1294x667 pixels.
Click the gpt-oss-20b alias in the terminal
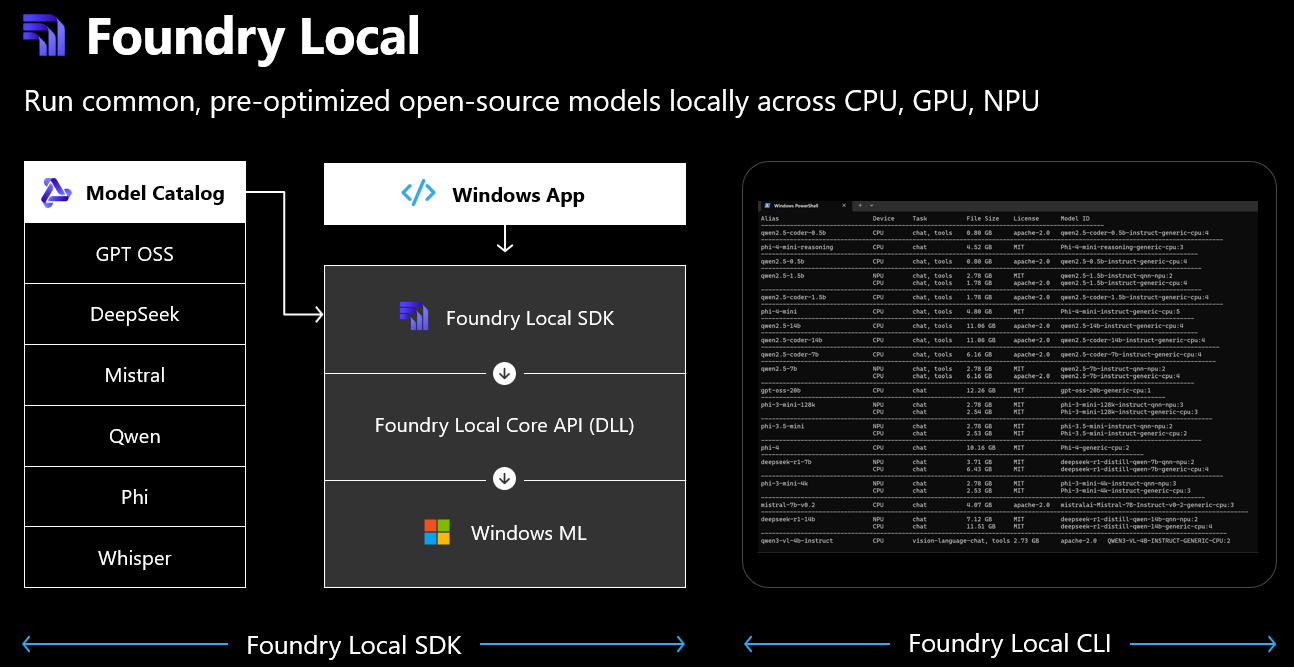pyautogui.click(x=780, y=390)
